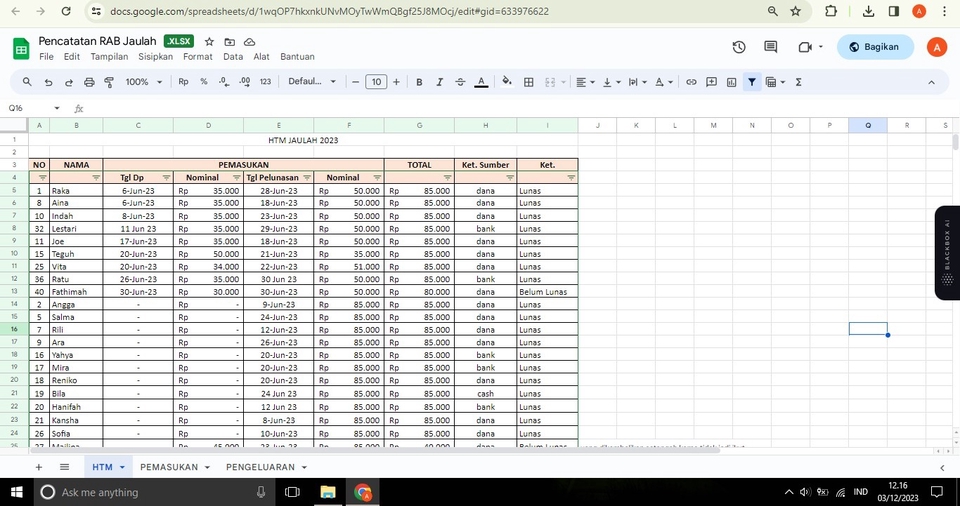Screen dimensions: 960x506
Task: Open filter for NAMA column
Action: pyautogui.click(x=96, y=178)
